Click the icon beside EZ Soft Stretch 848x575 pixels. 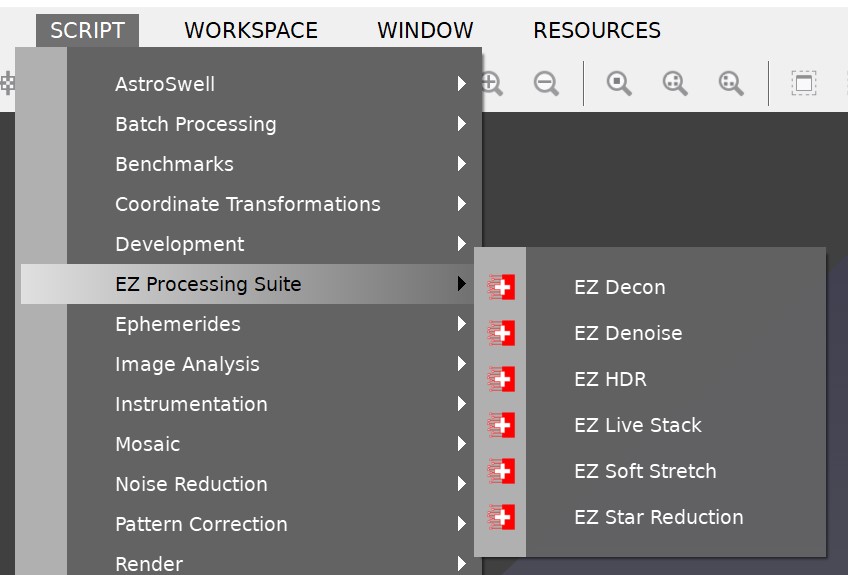pos(501,471)
